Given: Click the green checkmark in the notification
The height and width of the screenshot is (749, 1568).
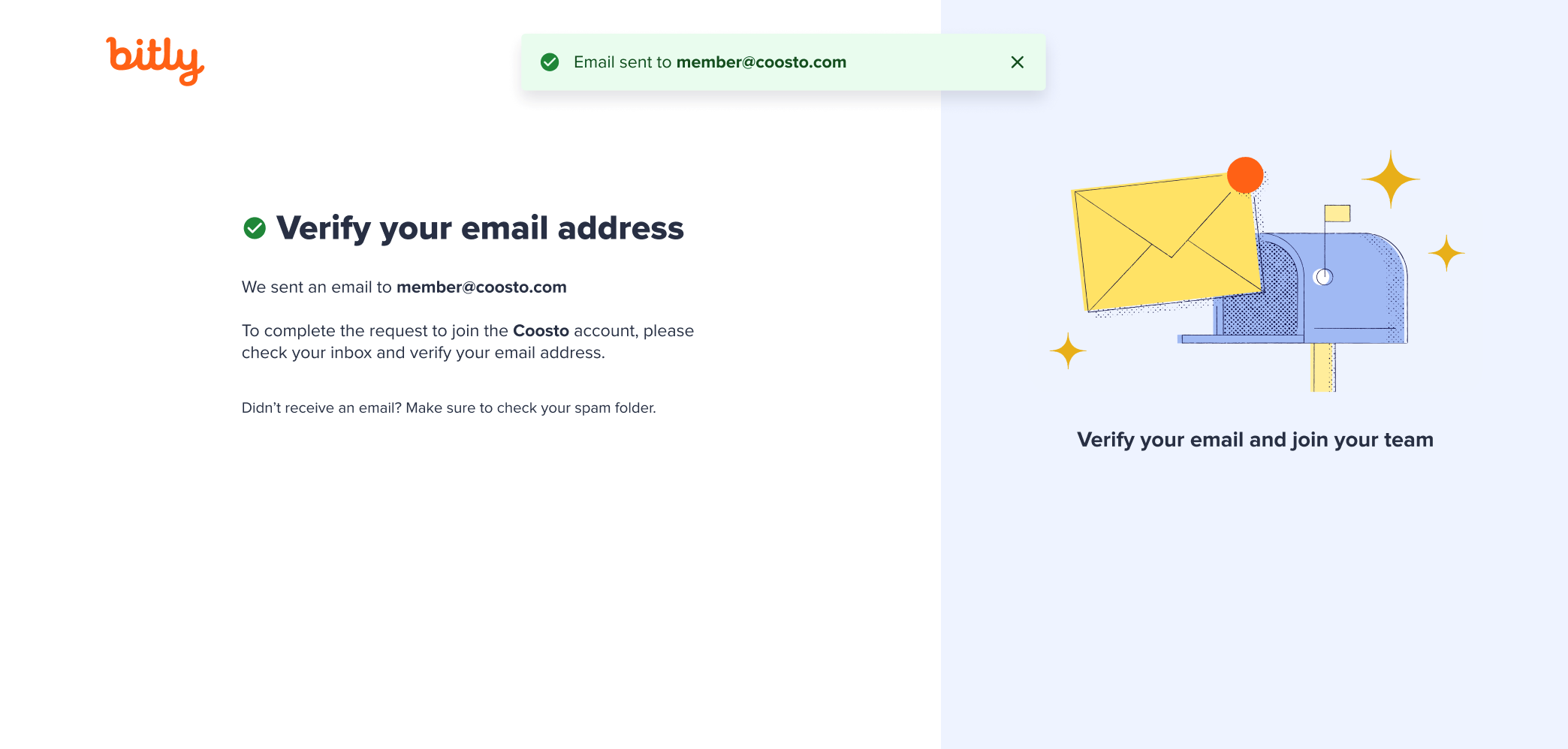Looking at the screenshot, I should tap(550, 62).
